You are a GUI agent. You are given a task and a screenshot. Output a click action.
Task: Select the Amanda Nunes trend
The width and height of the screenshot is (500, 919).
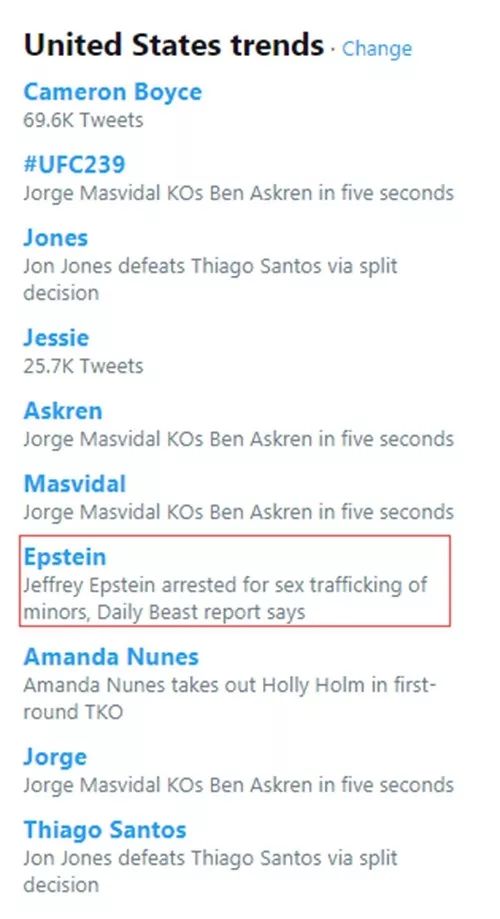point(111,656)
